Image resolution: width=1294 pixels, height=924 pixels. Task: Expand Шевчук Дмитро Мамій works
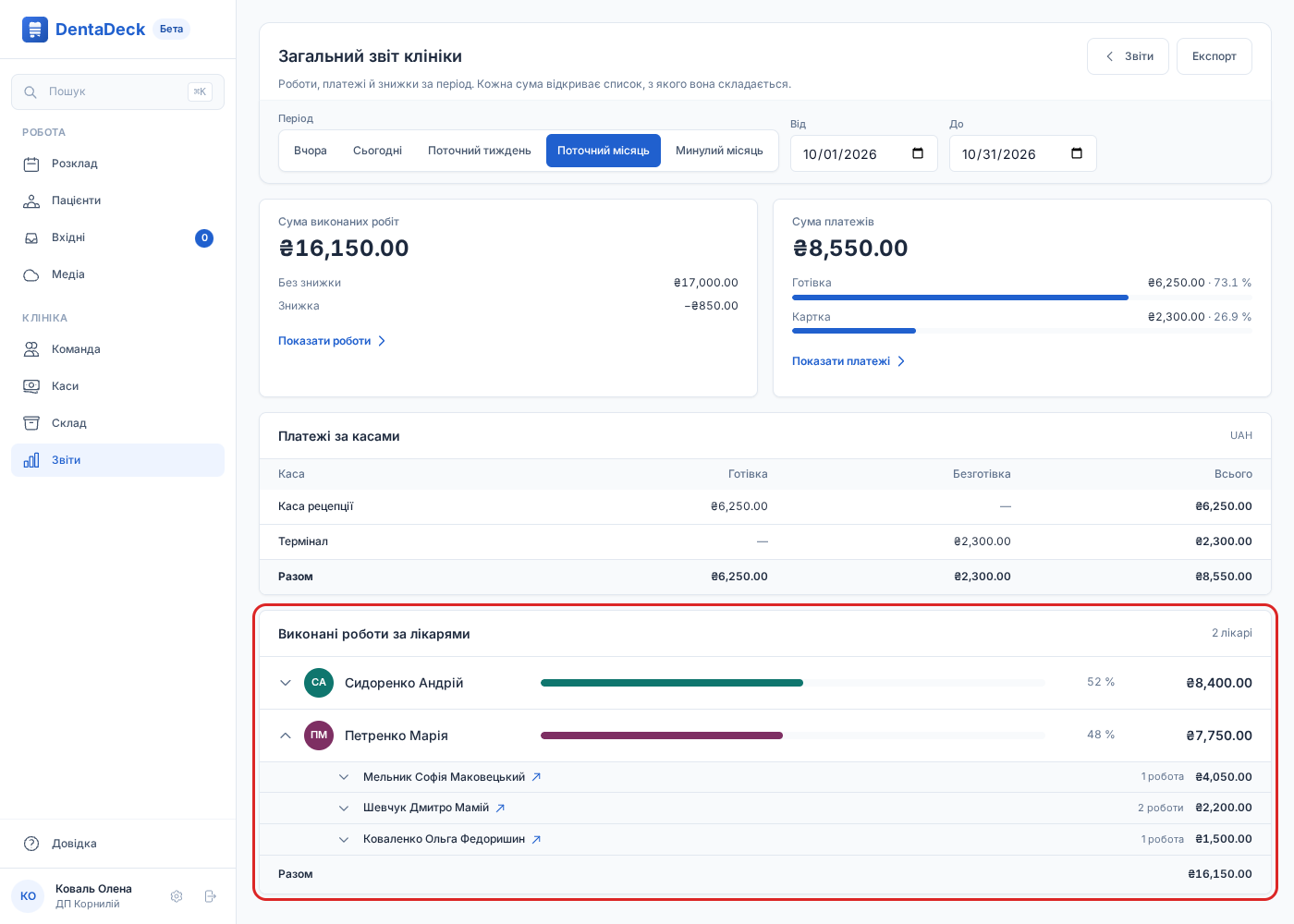click(x=344, y=808)
